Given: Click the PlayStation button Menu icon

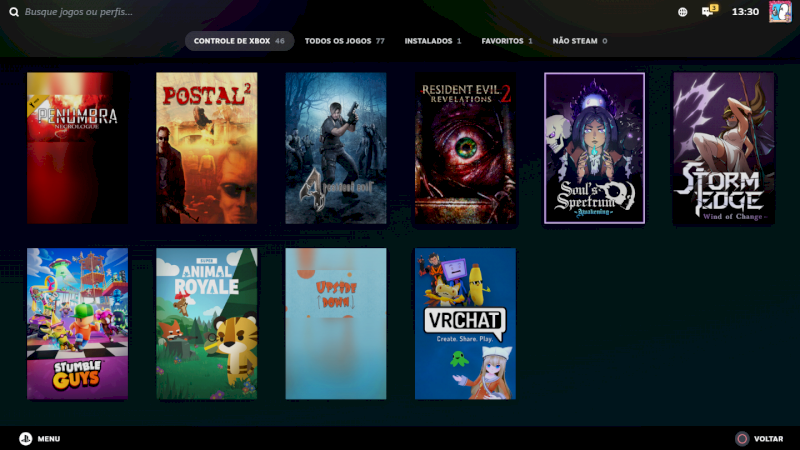Looking at the screenshot, I should click(x=26, y=438).
